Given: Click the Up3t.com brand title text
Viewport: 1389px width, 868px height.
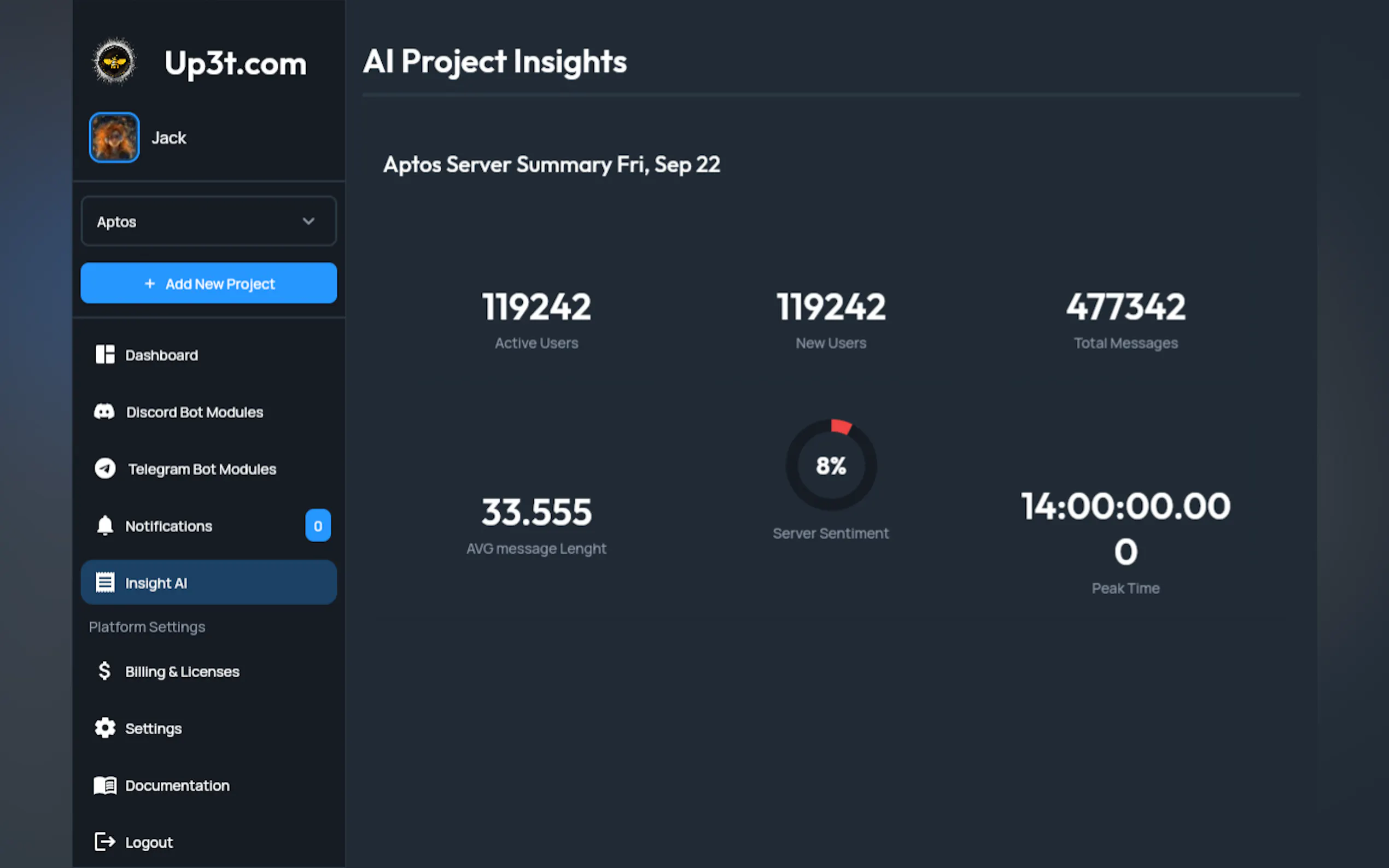Looking at the screenshot, I should (236, 63).
